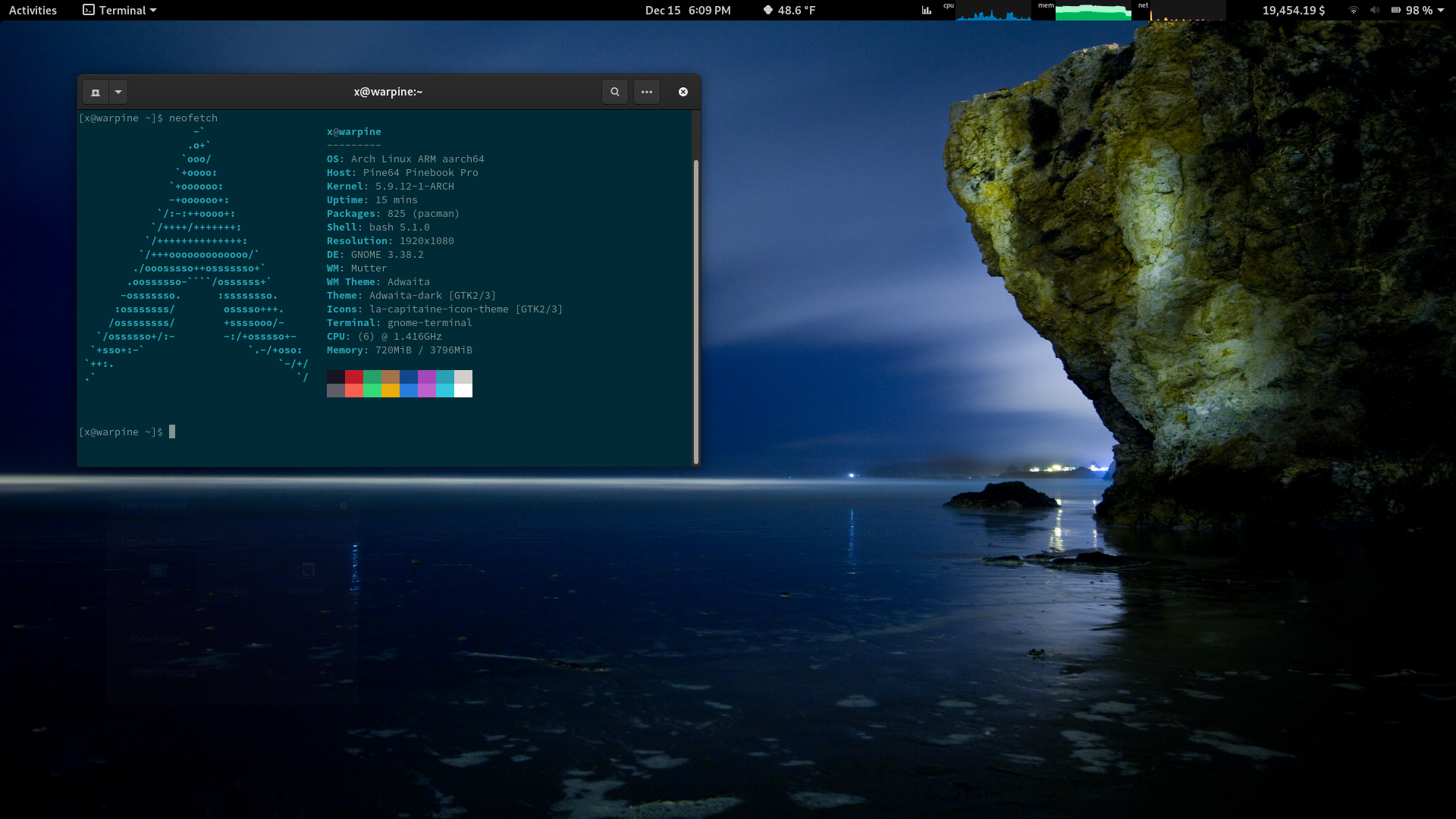The image size is (1456, 819).
Task: Open the Activities overview
Action: point(33,10)
